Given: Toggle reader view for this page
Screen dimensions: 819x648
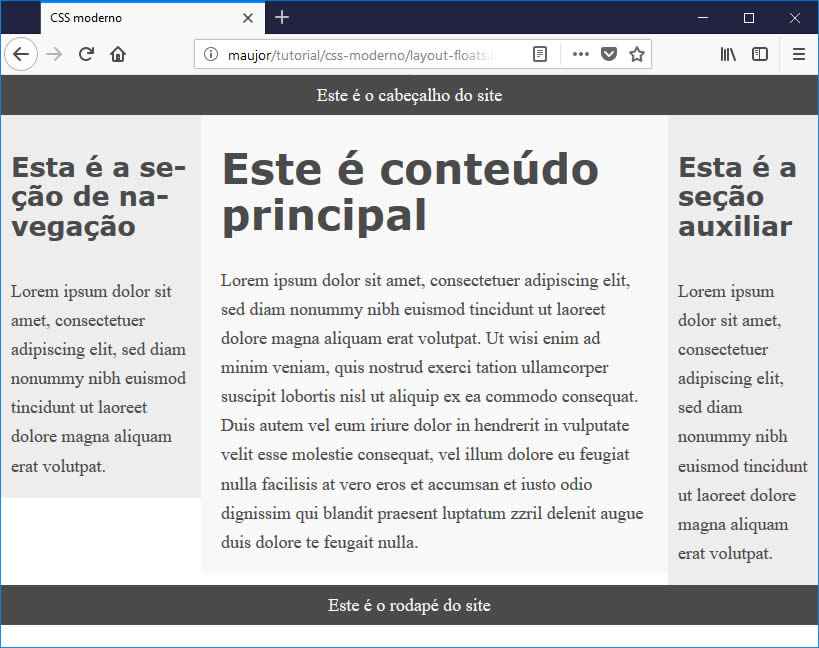Looking at the screenshot, I should pos(540,54).
